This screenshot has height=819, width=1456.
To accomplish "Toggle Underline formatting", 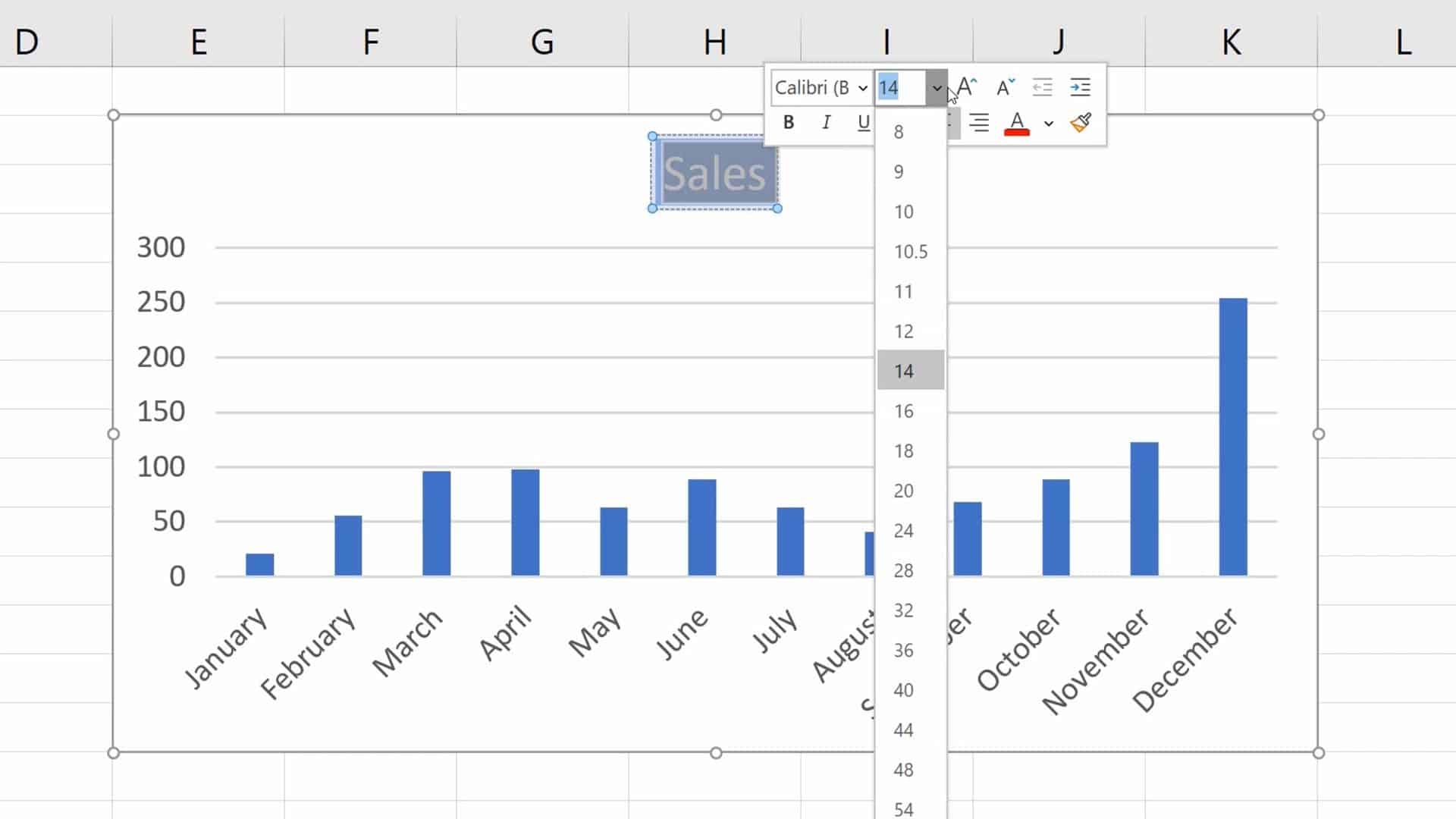I will [x=863, y=122].
